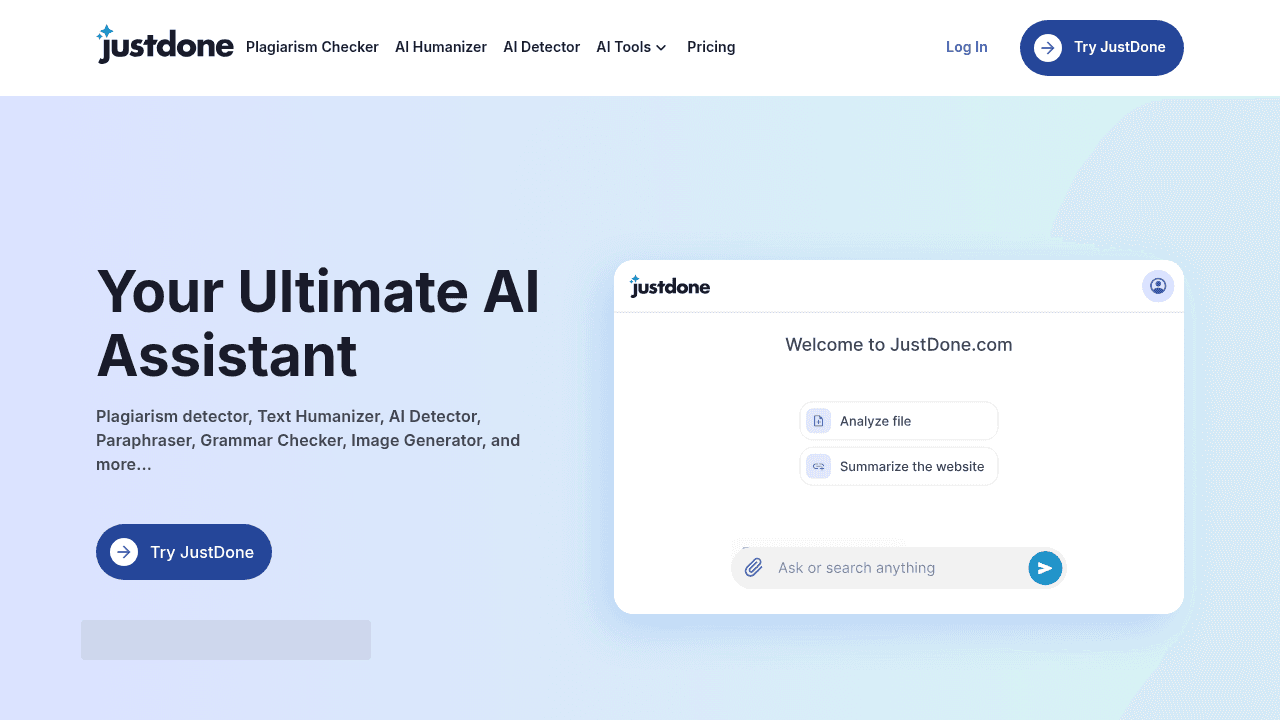
Task: Click the JustDone logo inside the chat widget
Action: 669,286
